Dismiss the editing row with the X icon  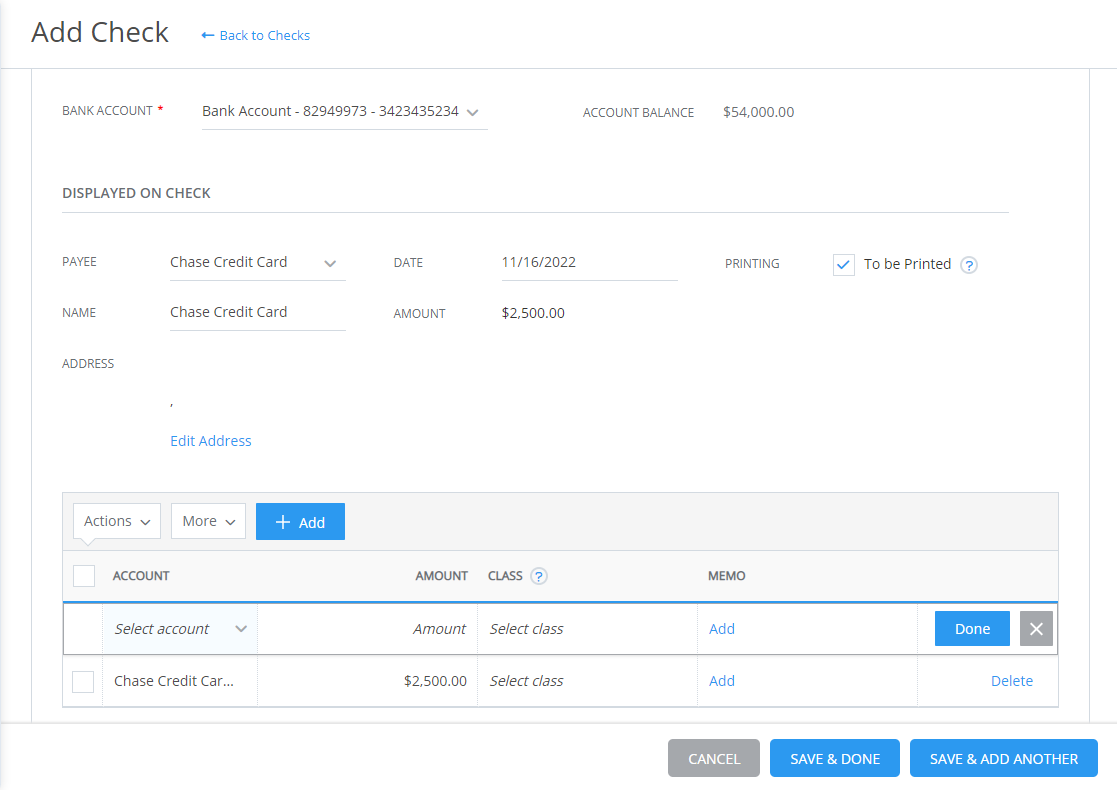click(x=1036, y=628)
